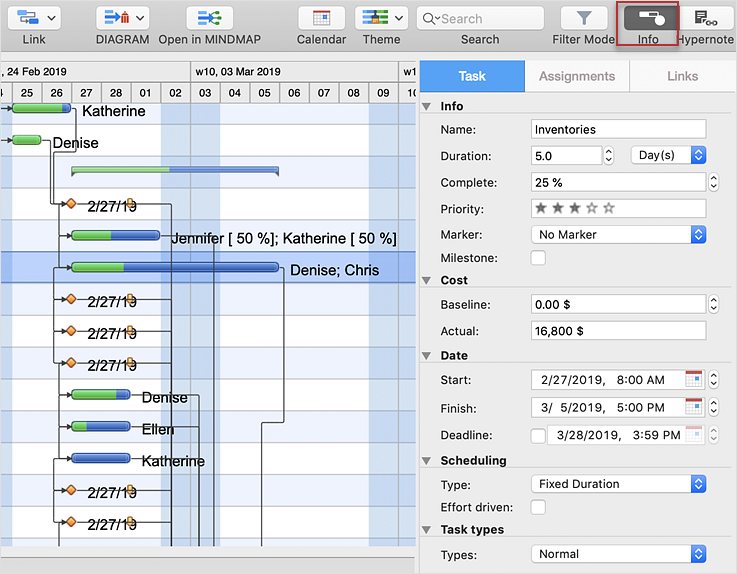This screenshot has height=574, width=737.
Task: Click Open in MINDMAP icon
Action: (209, 18)
